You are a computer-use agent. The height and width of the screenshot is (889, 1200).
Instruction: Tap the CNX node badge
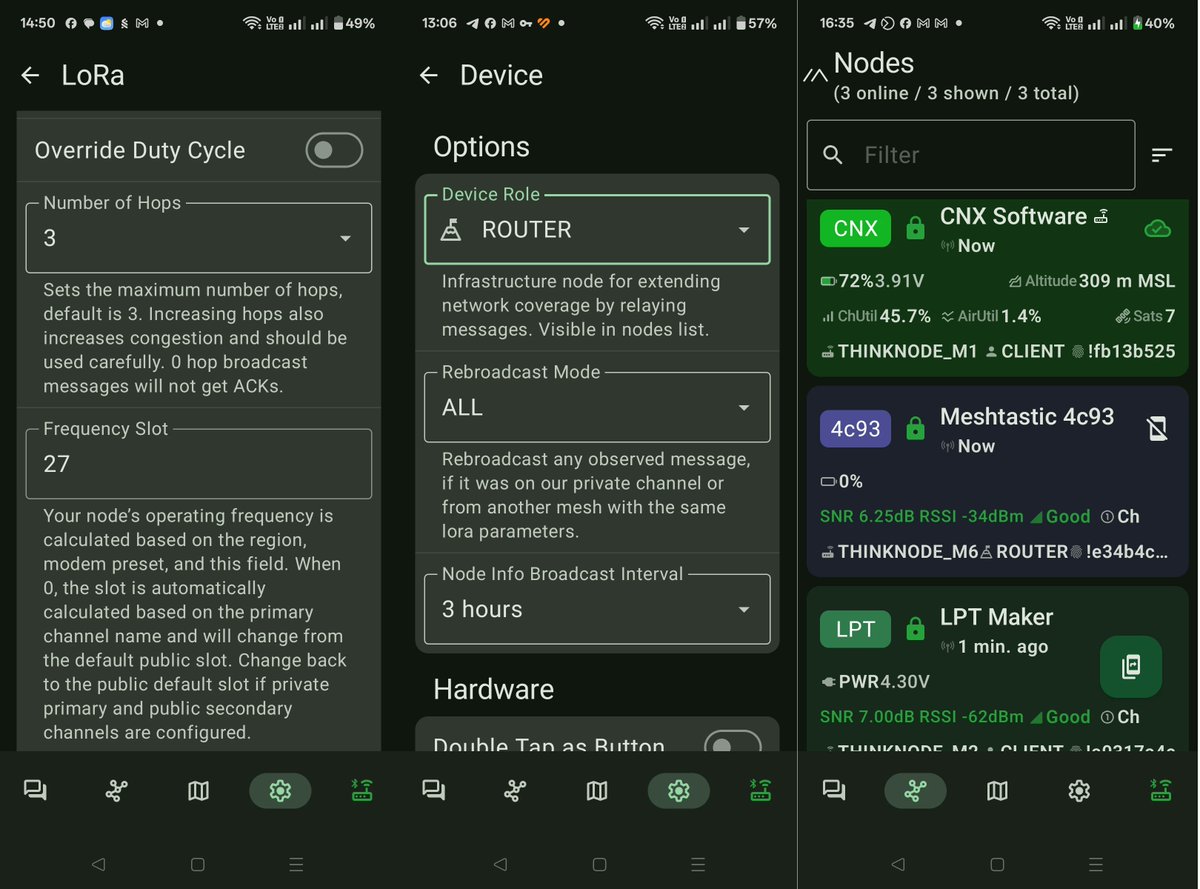[855, 228]
